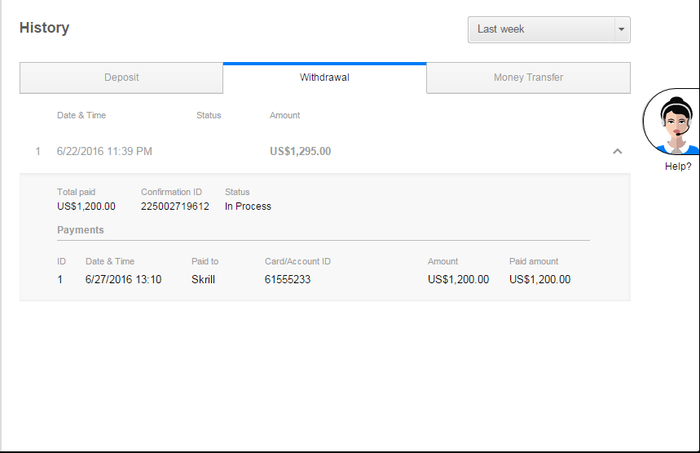The width and height of the screenshot is (700, 453).
Task: Click confirmation ID 225002719612
Action: [x=175, y=206]
